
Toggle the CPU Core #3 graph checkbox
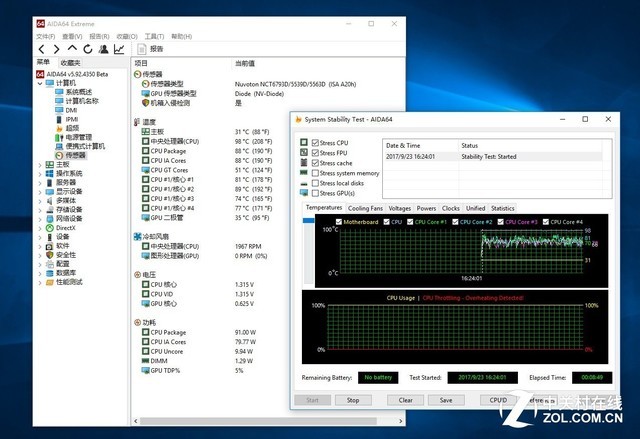click(501, 221)
